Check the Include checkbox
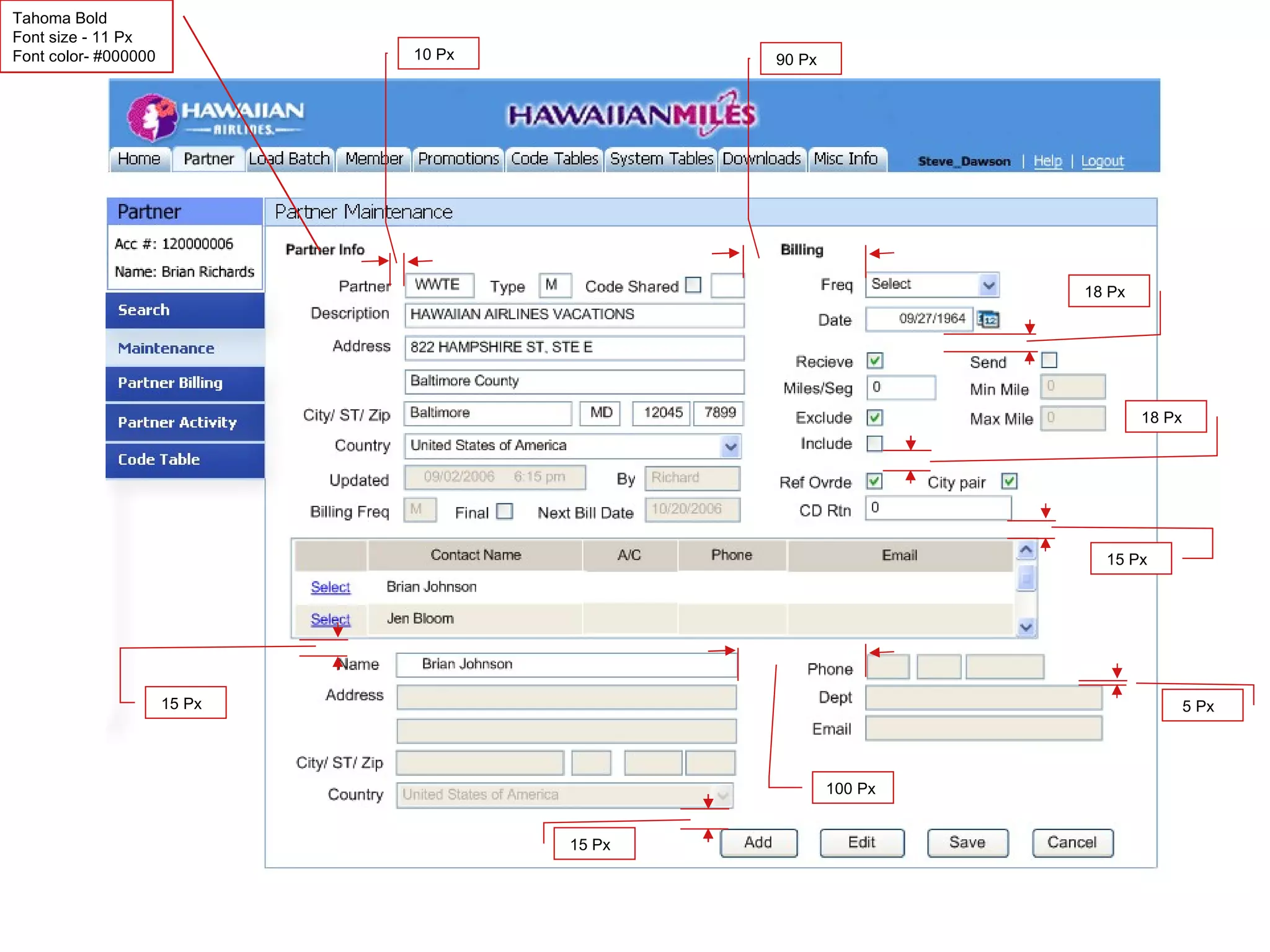Image resolution: width=1270 pixels, height=952 pixels. (874, 443)
